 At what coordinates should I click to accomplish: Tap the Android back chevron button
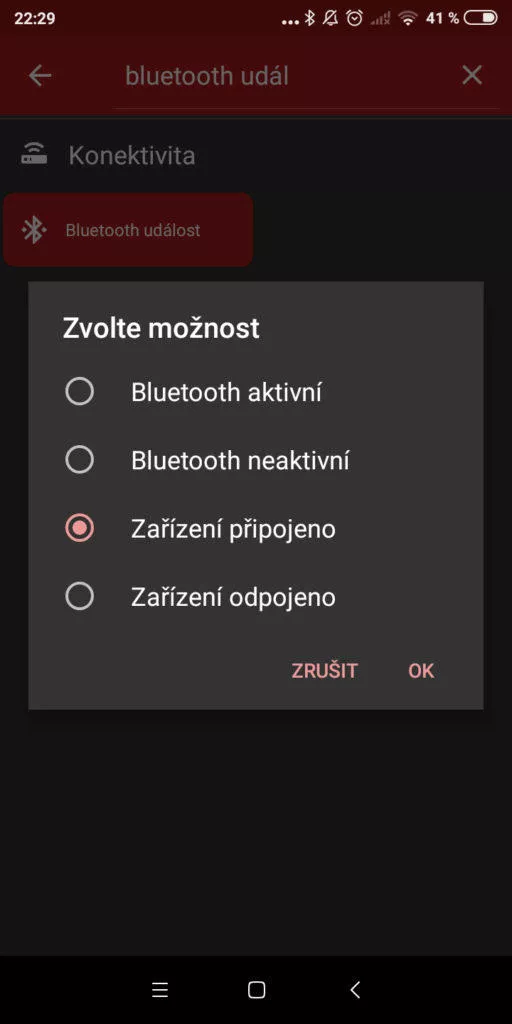coord(355,990)
